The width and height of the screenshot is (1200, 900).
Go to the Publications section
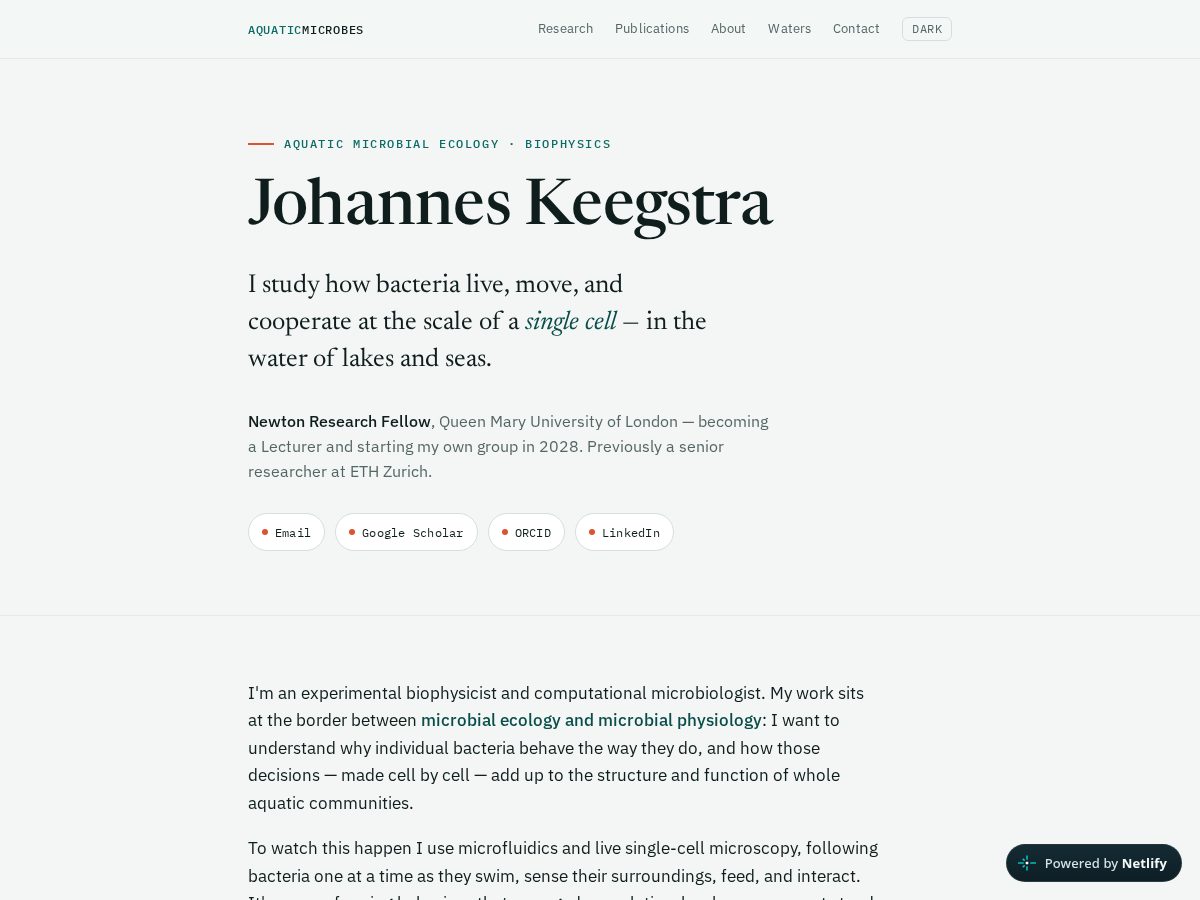pyautogui.click(x=652, y=29)
